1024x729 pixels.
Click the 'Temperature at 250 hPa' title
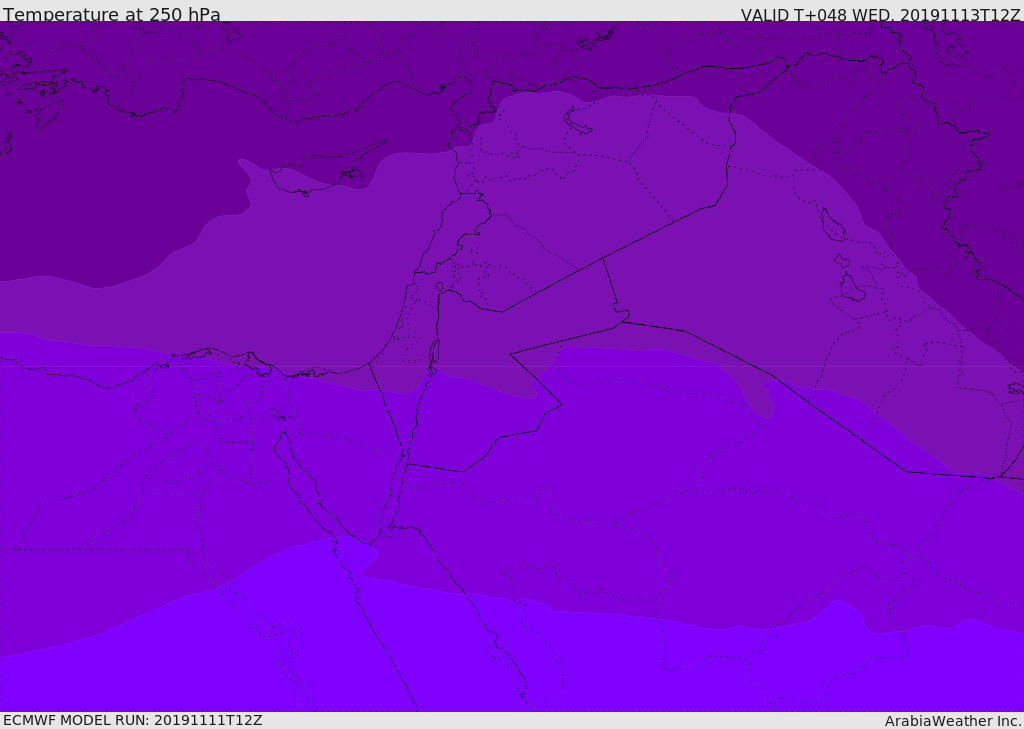(x=112, y=14)
